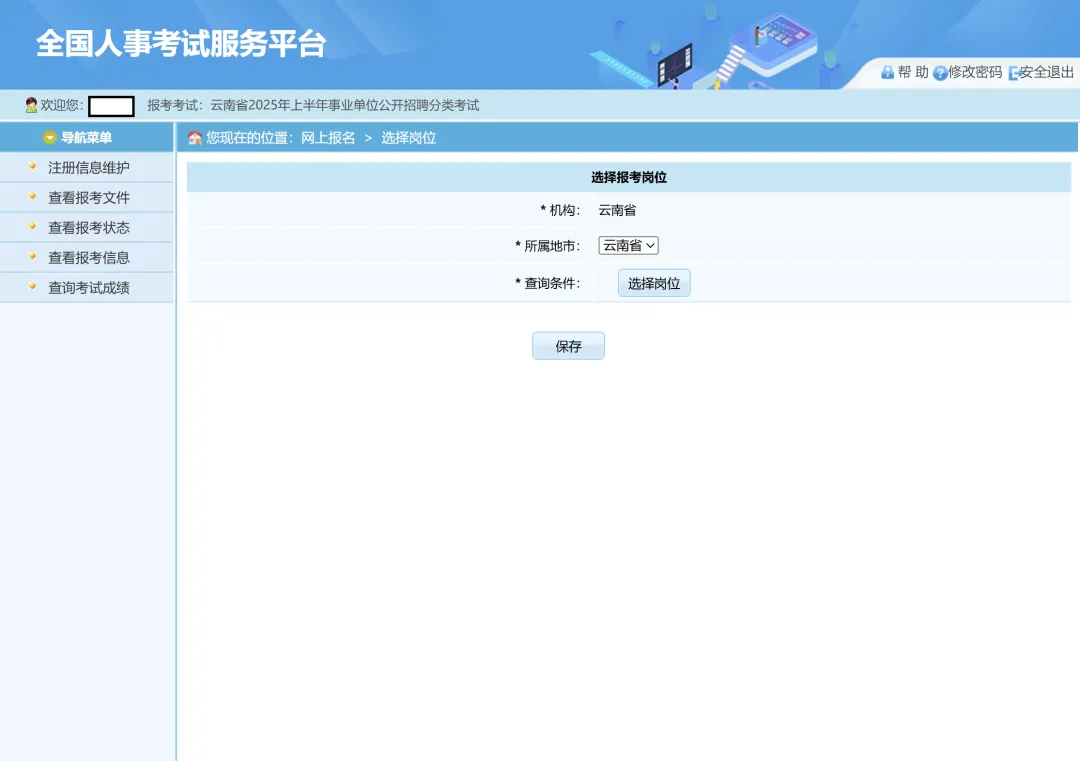The image size is (1080, 761).
Task: Click the yellow bullet beside 注册信息维护
Action: 32,167
